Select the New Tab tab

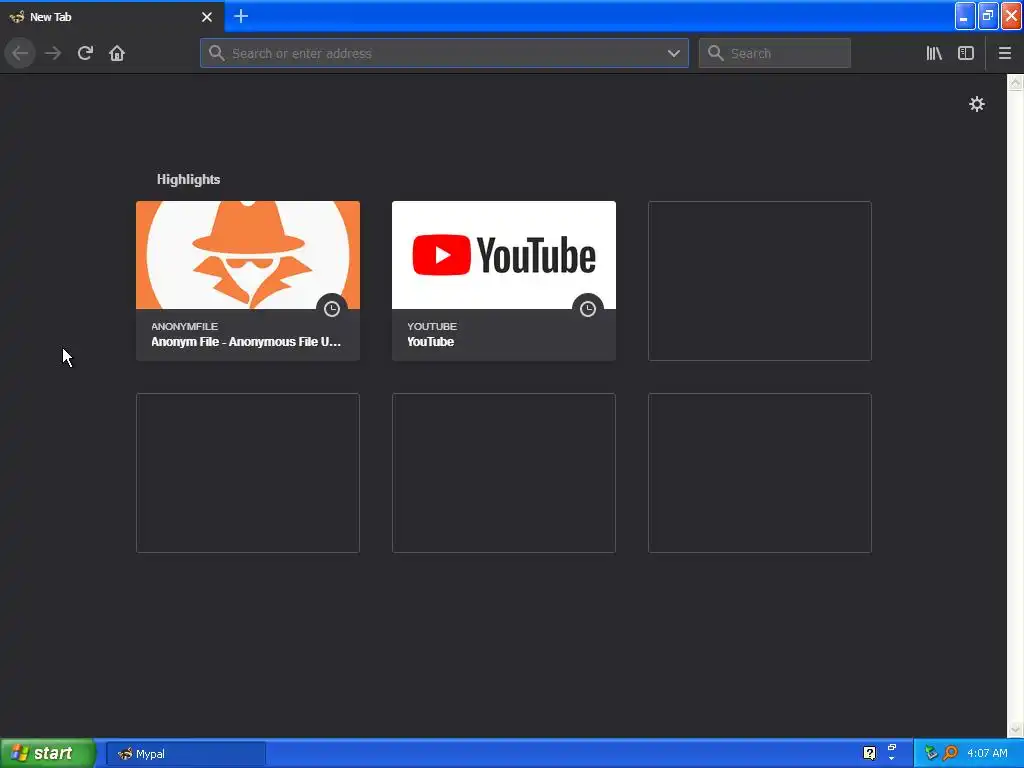point(112,16)
